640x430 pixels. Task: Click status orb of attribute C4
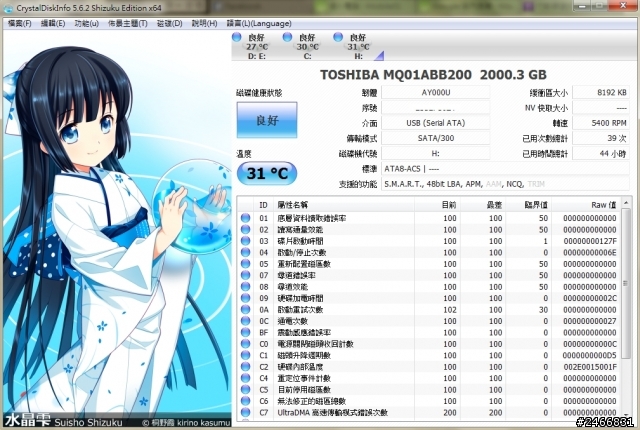click(245, 378)
